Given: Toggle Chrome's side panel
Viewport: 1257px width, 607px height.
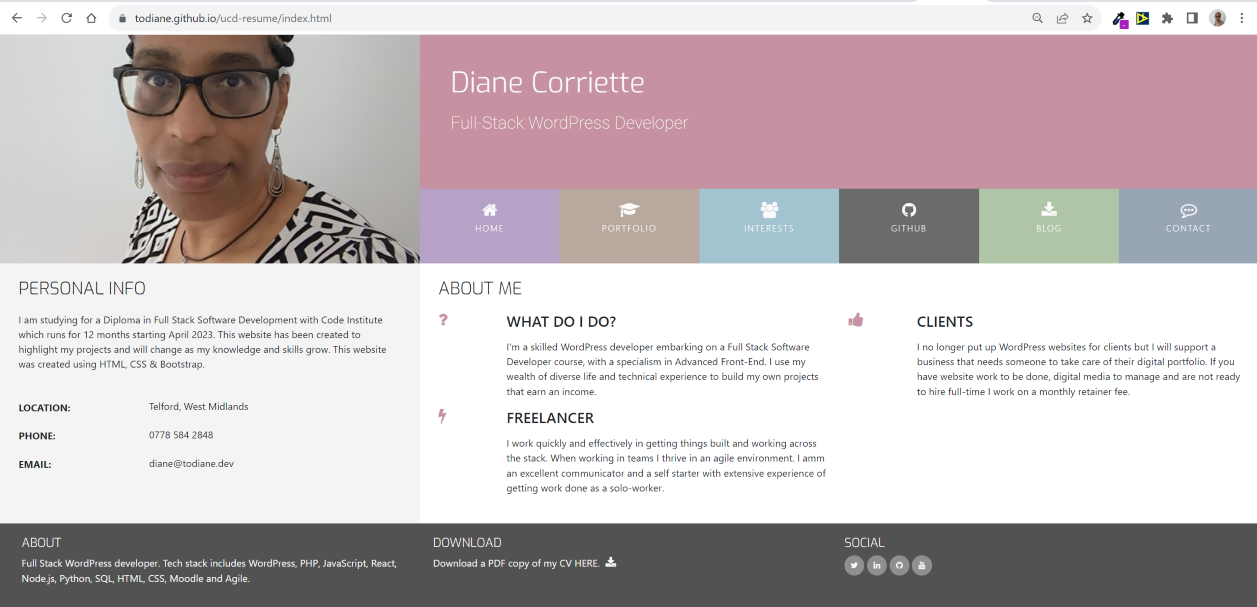Looking at the screenshot, I should 1191,17.
